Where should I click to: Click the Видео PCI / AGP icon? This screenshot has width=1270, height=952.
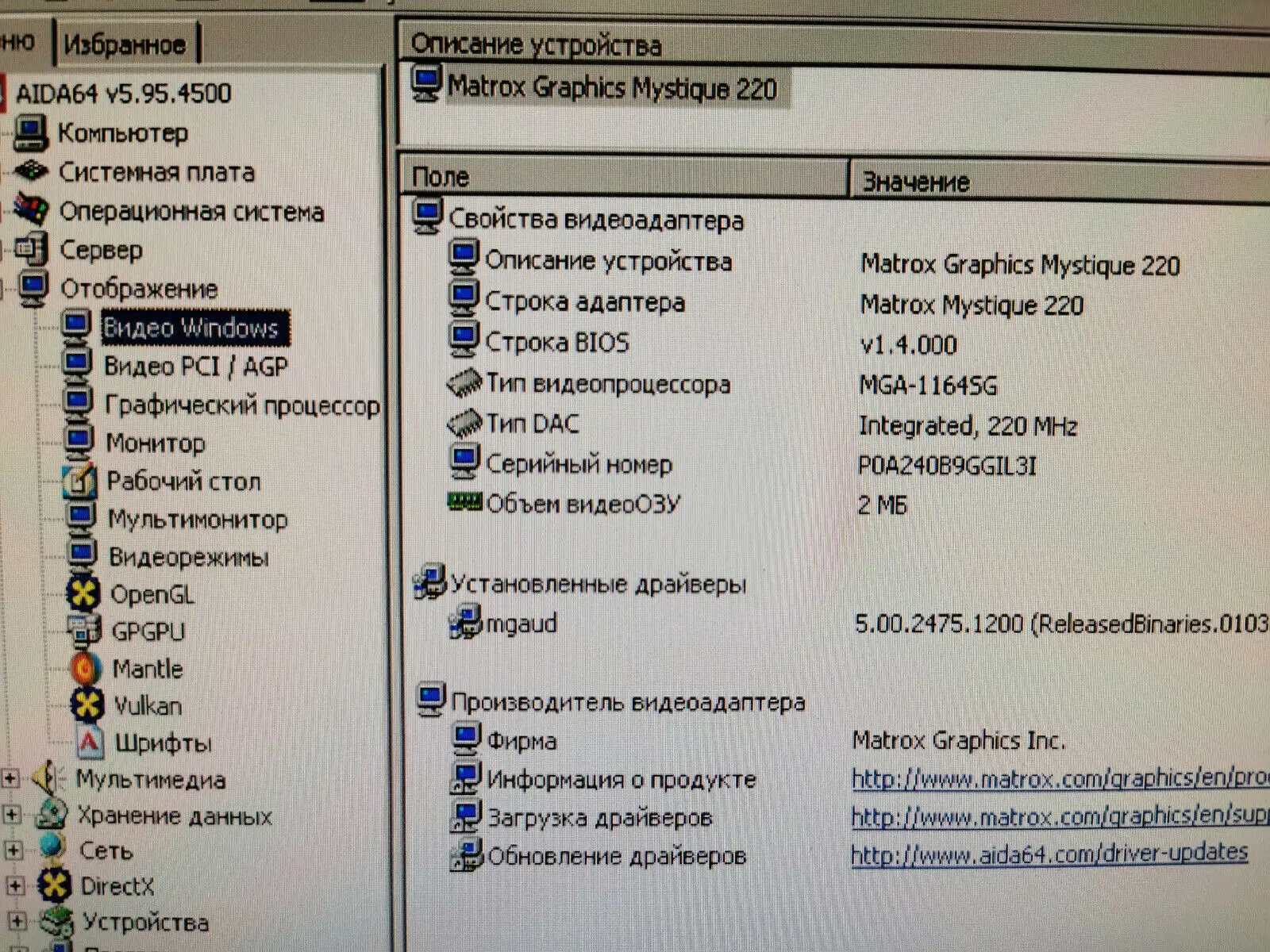click(x=77, y=364)
